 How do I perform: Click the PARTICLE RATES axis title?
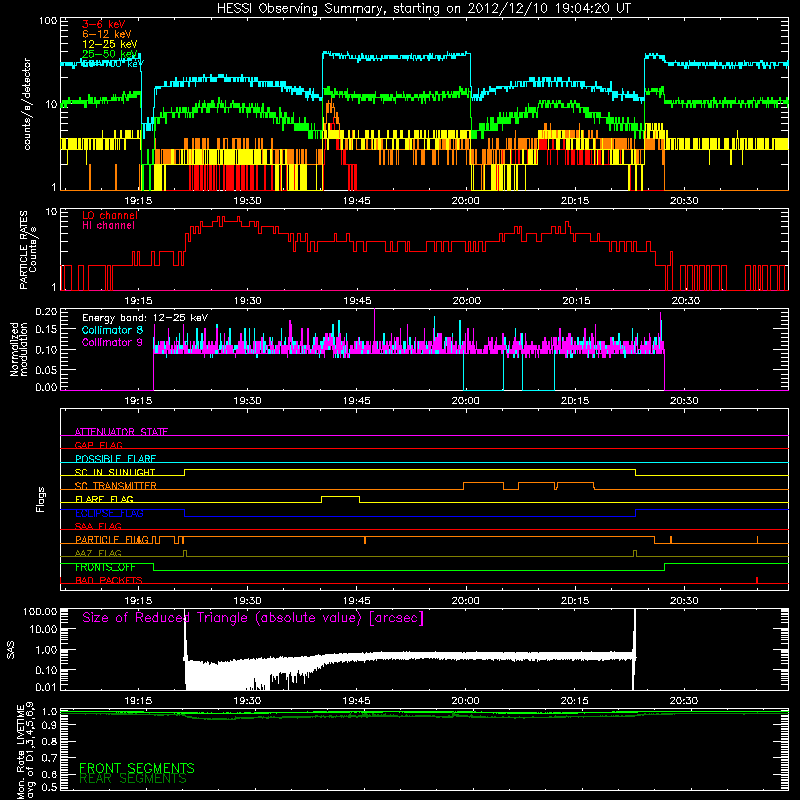coord(23,250)
